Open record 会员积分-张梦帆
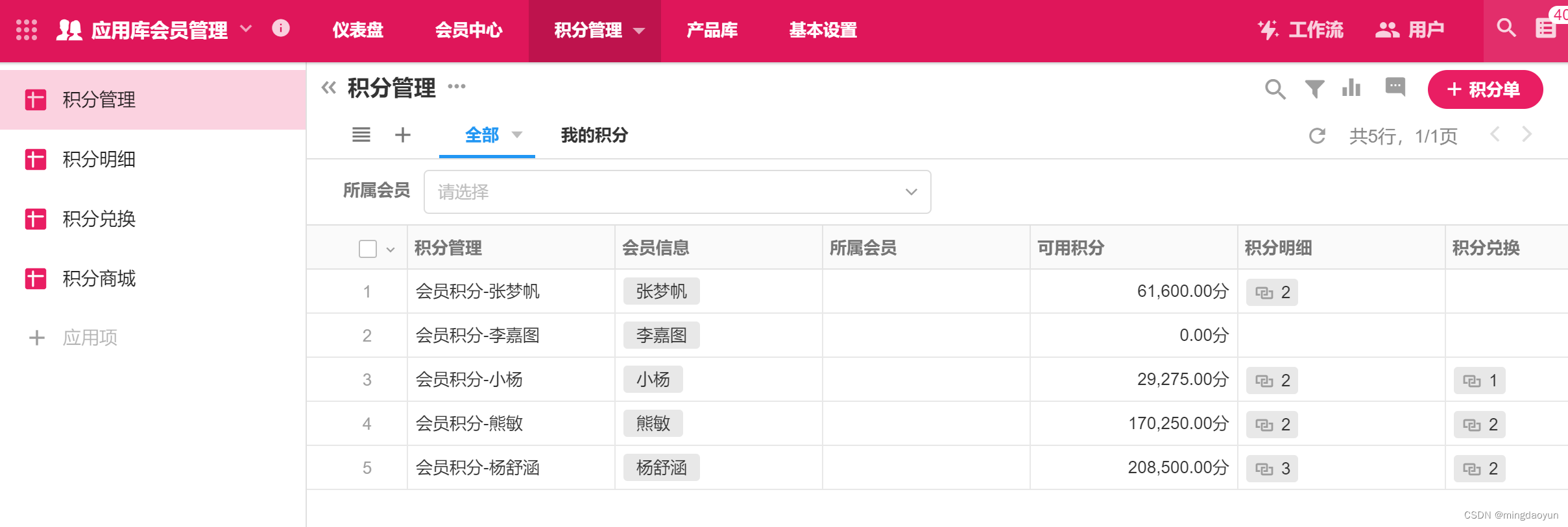Screen dimensions: 1568x527 (477, 292)
